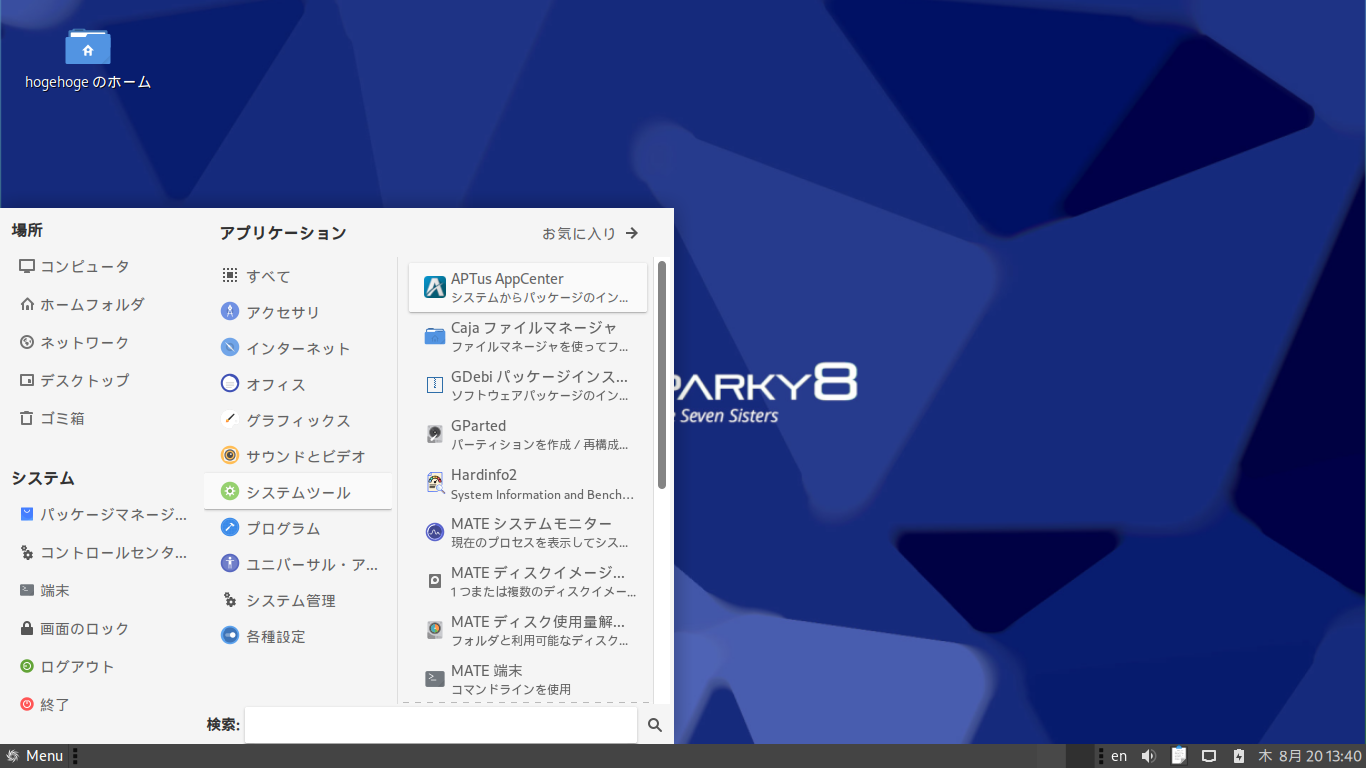This screenshot has height=768, width=1366.
Task: Click the コンピュータ monitor icon
Action: pyautogui.click(x=27, y=266)
